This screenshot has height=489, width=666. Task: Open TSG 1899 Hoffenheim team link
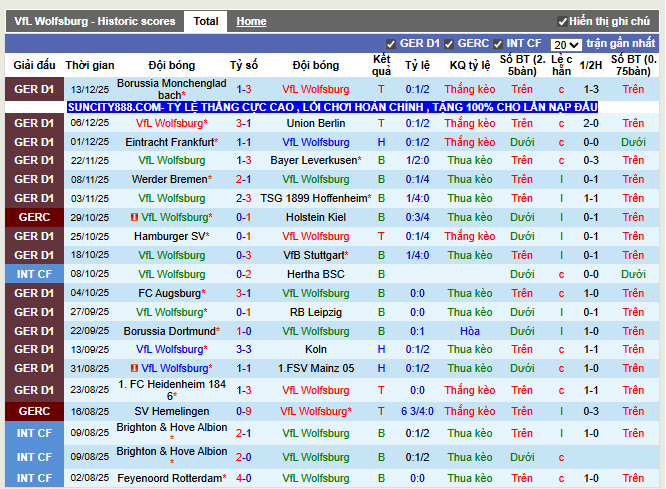point(314,198)
